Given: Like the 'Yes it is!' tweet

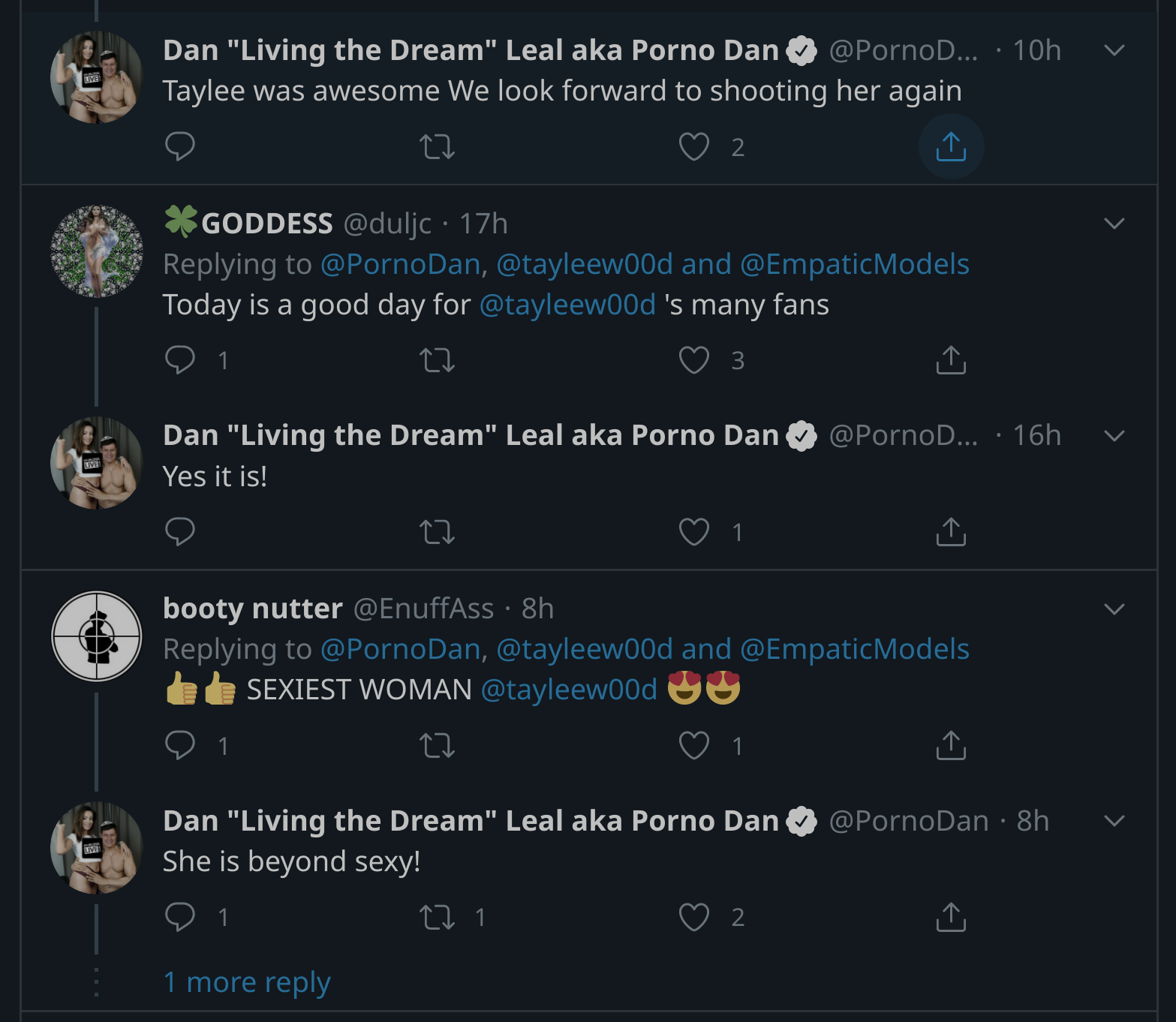Looking at the screenshot, I should coord(693,532).
